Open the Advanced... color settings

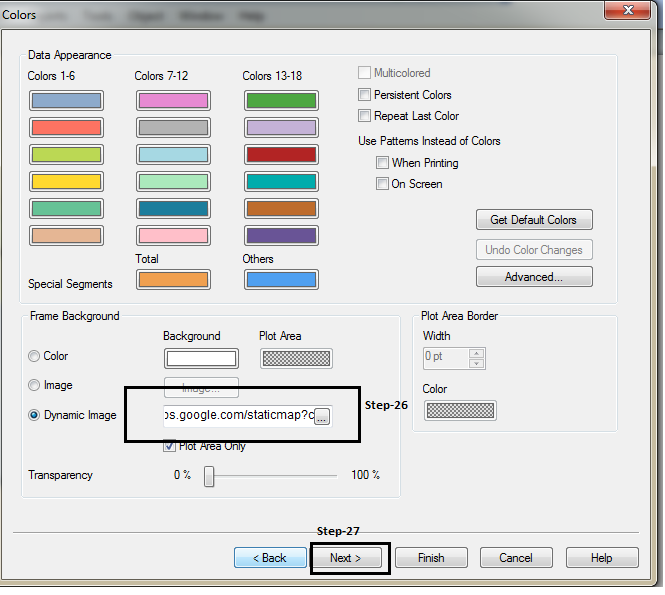534,277
